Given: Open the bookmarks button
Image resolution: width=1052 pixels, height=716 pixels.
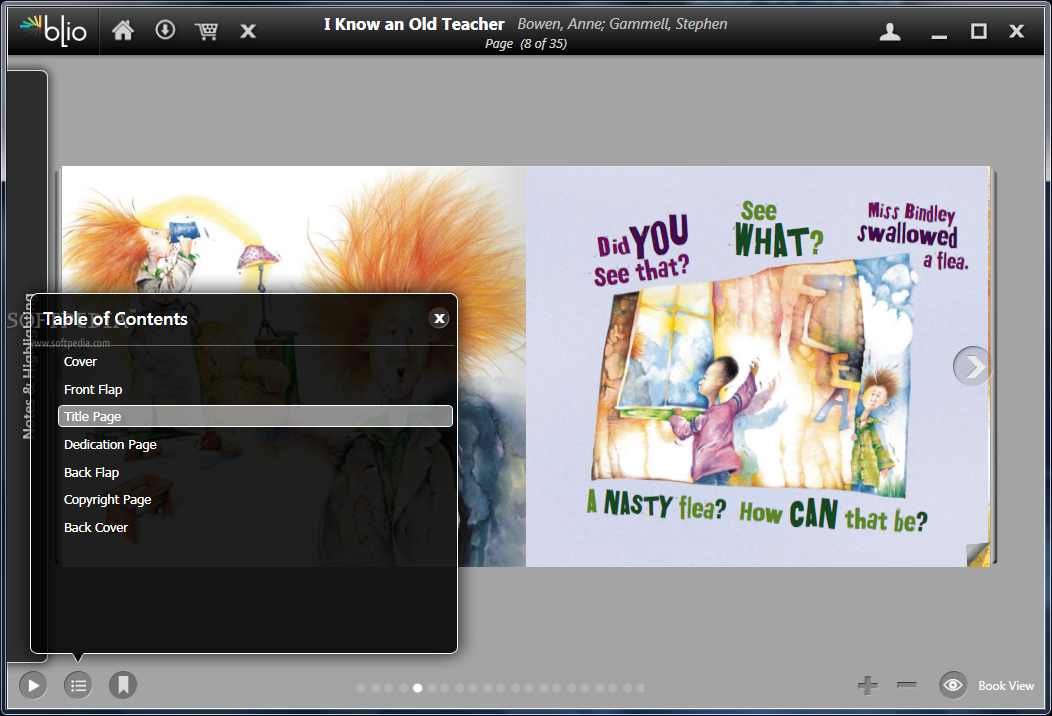Looking at the screenshot, I should pyautogui.click(x=123, y=685).
